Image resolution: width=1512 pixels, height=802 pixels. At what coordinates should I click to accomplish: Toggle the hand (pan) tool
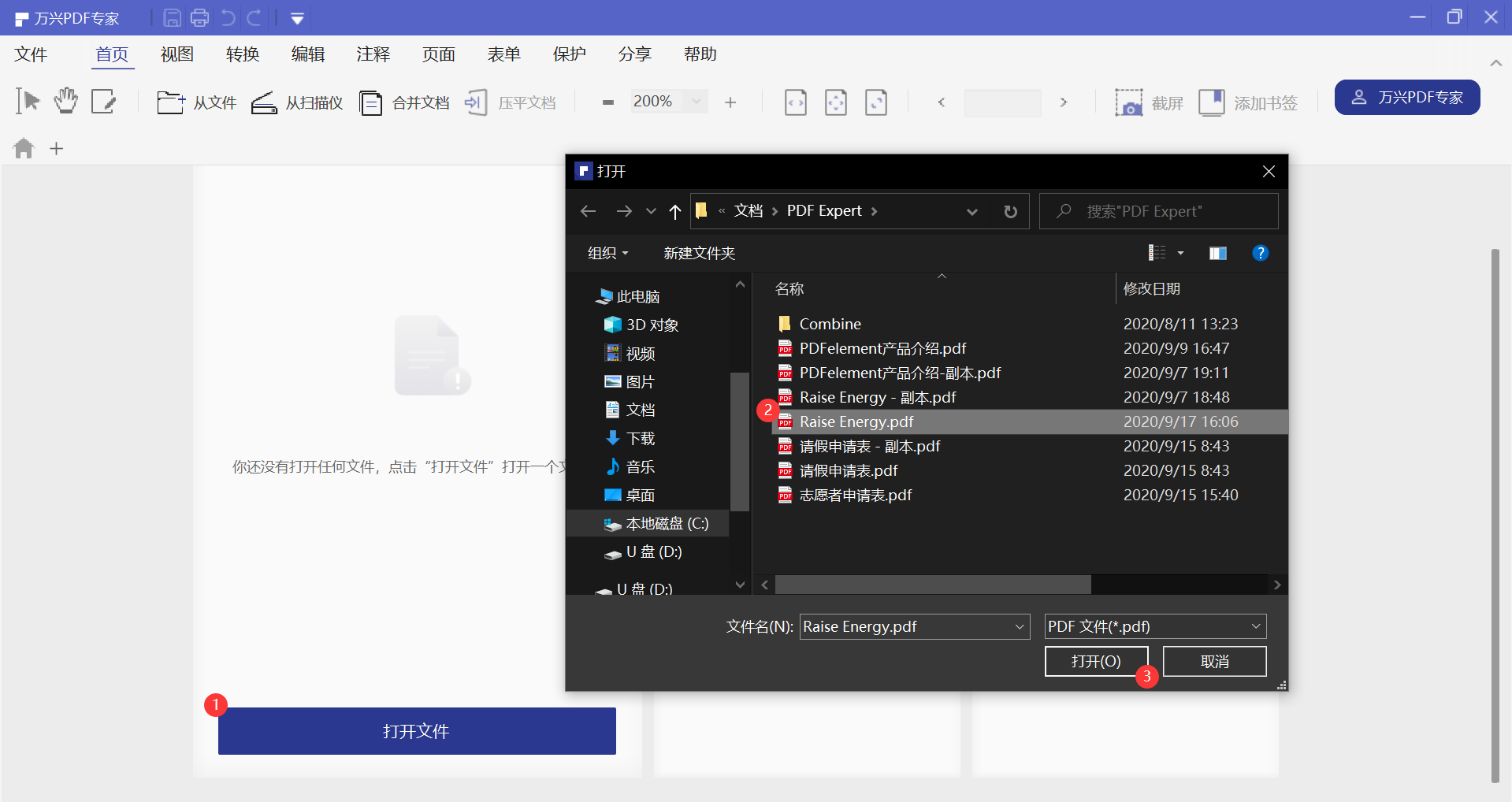65,101
